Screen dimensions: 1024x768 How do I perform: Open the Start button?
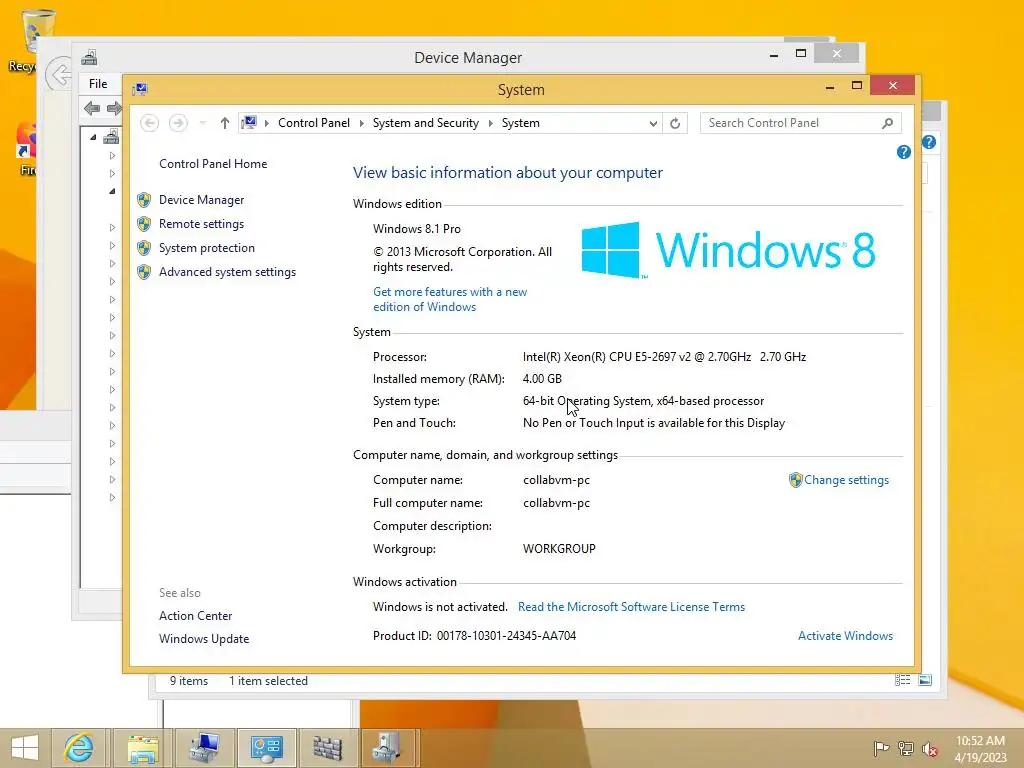(x=25, y=748)
